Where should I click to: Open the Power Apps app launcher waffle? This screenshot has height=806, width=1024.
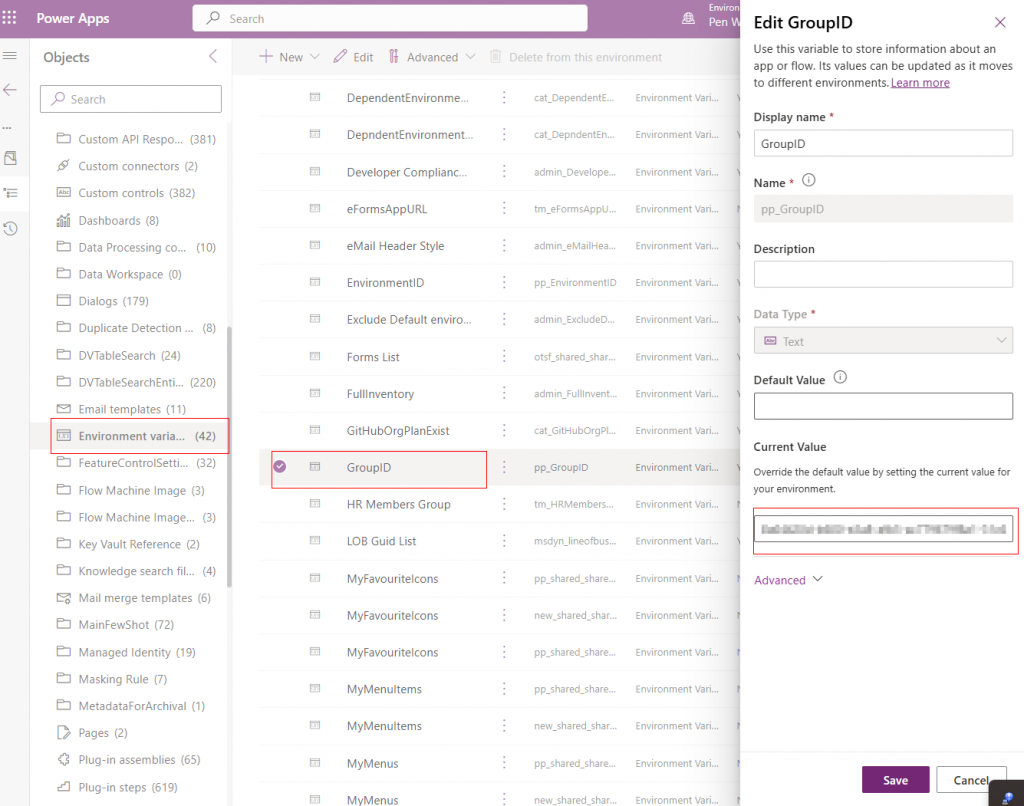point(9,18)
